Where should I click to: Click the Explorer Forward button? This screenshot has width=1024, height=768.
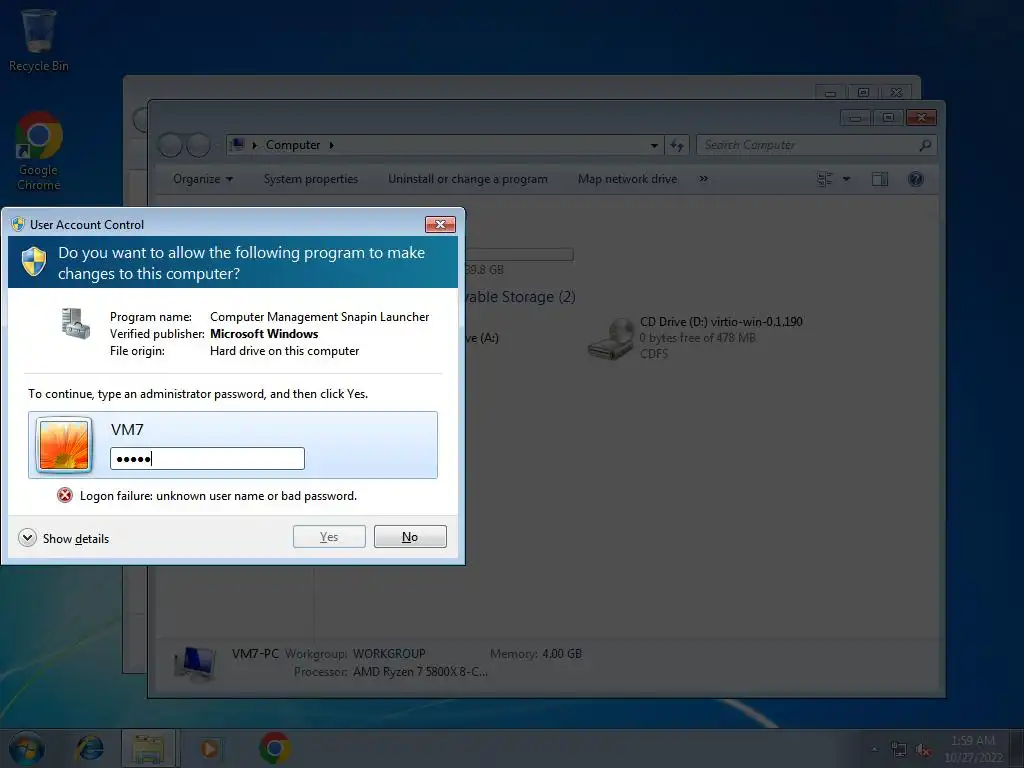click(x=199, y=145)
